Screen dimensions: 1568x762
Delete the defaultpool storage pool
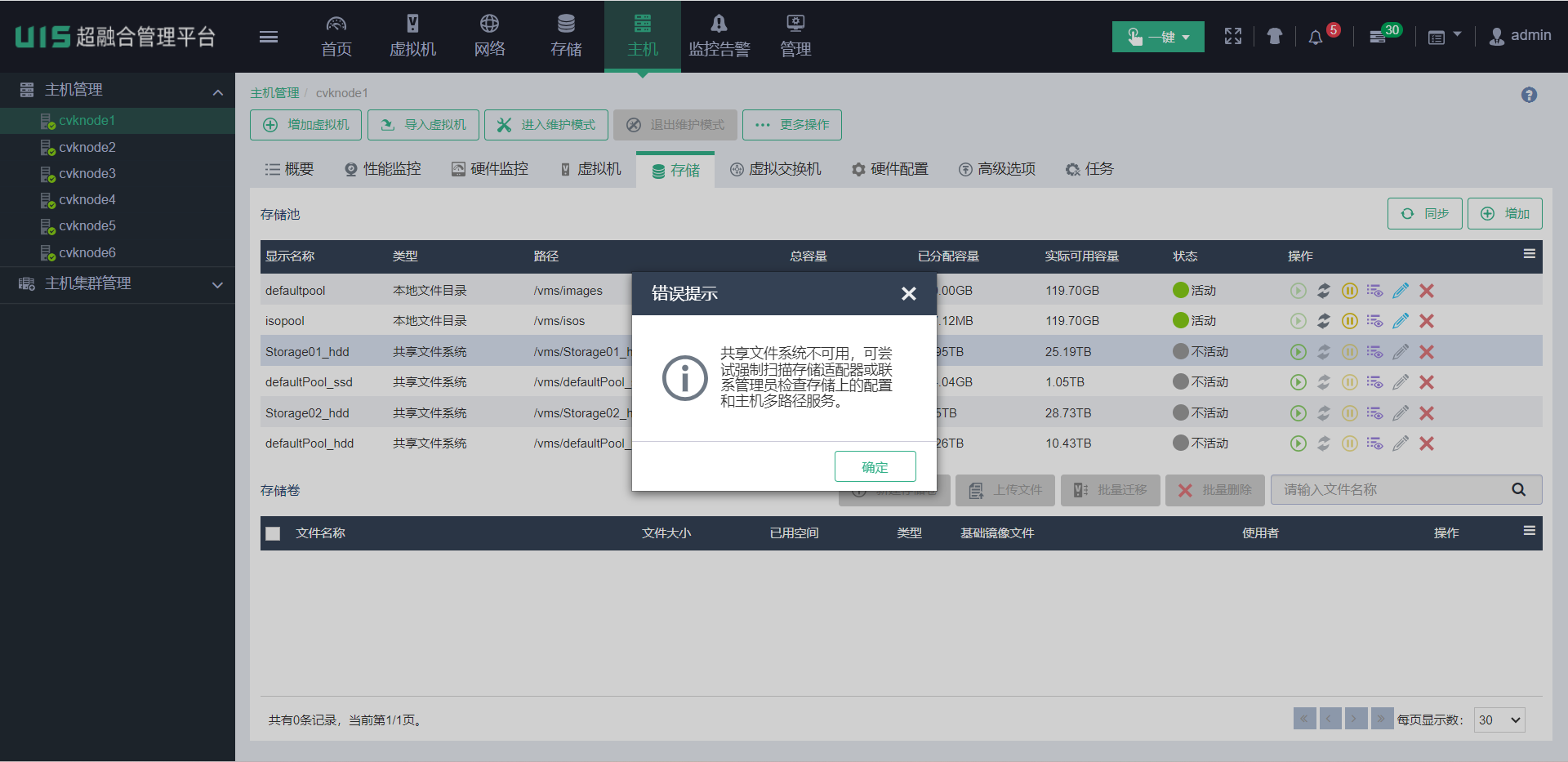[1427, 291]
